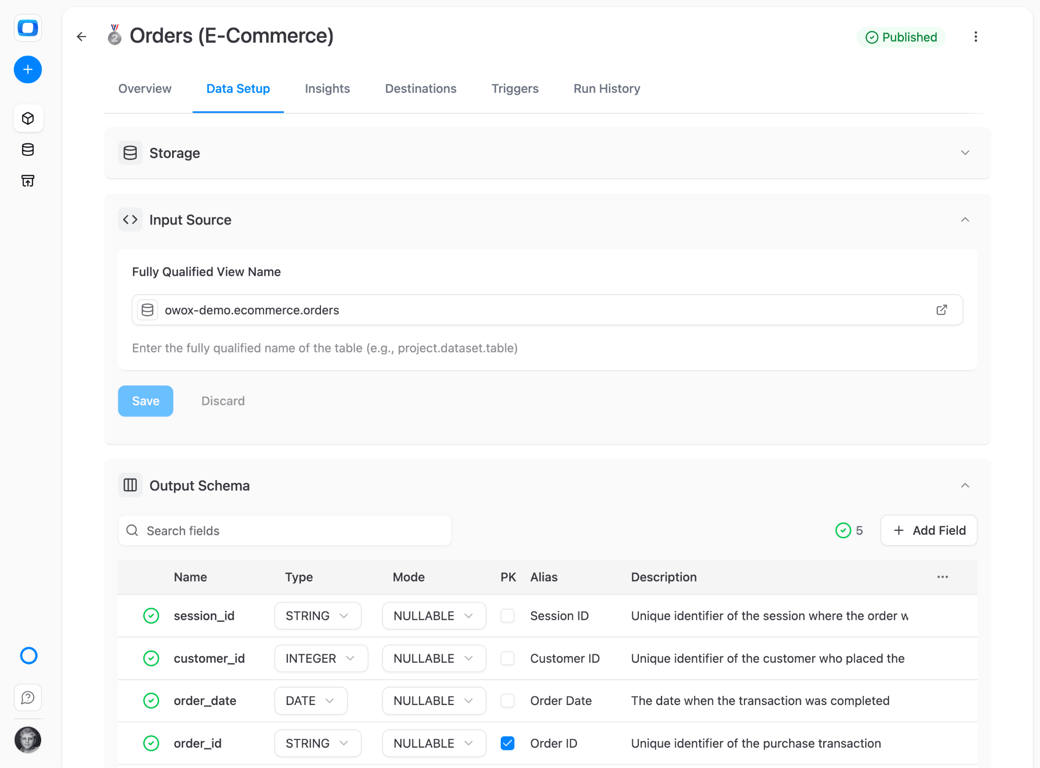Image resolution: width=1040 pixels, height=768 pixels.
Task: Open the database icon in the sidebar
Action: pyautogui.click(x=28, y=150)
